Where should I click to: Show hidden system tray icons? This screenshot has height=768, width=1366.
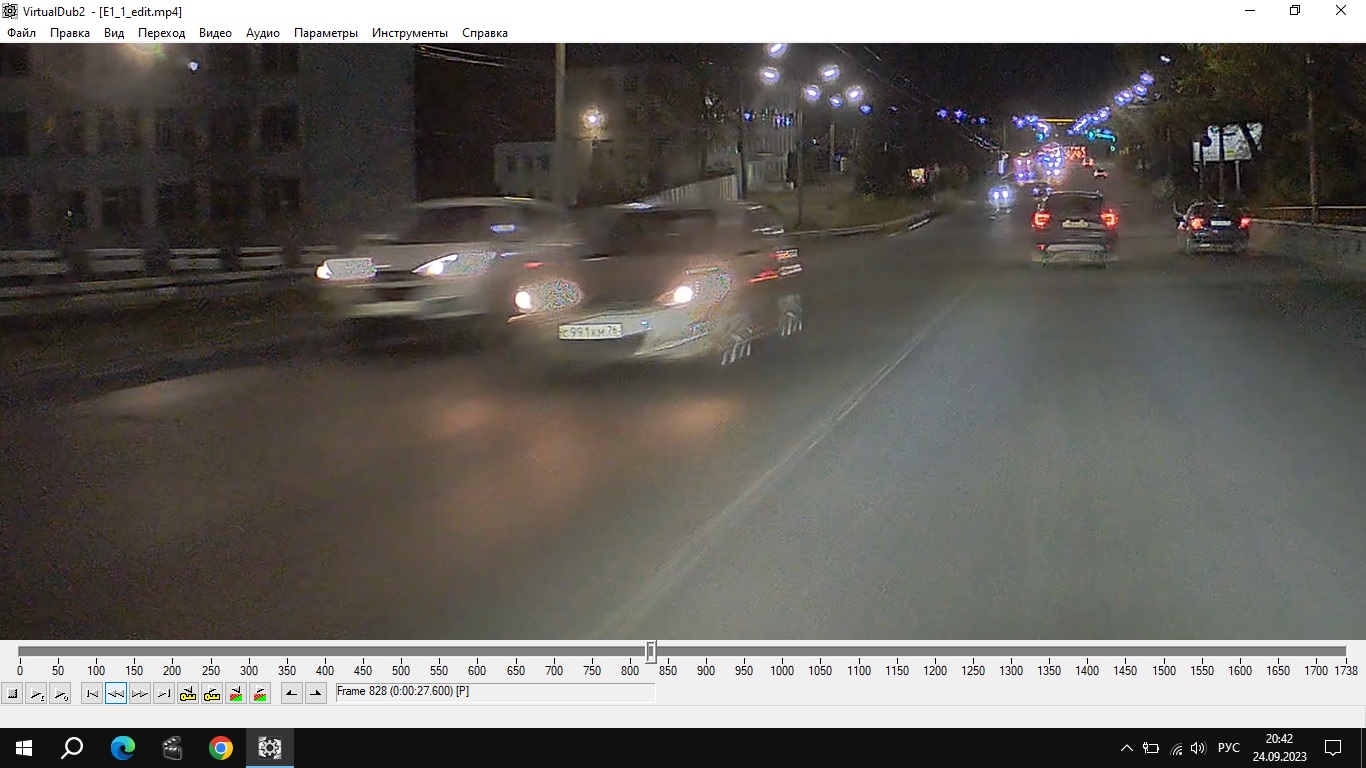coord(1126,748)
